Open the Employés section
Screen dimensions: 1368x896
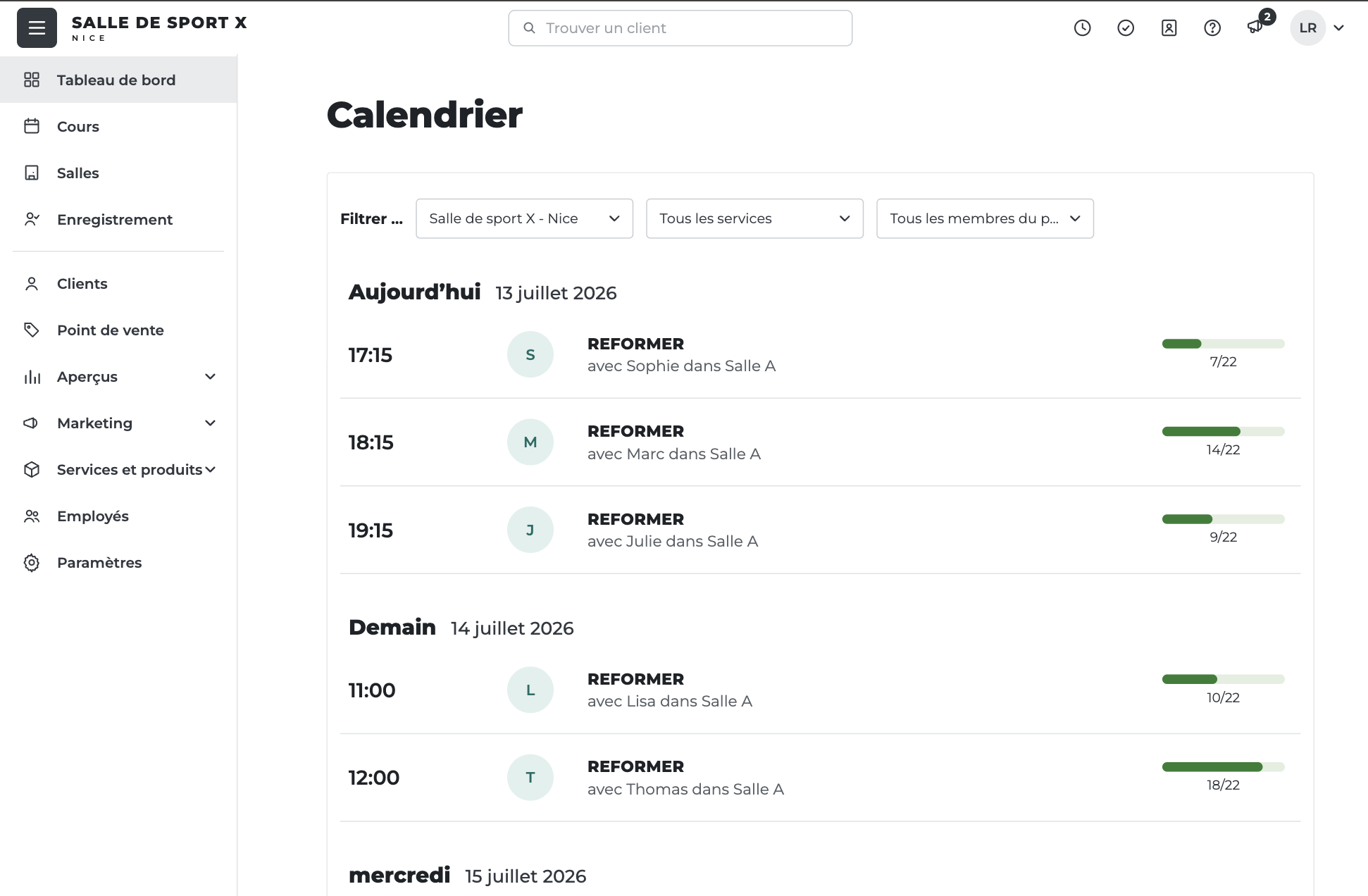click(118, 516)
